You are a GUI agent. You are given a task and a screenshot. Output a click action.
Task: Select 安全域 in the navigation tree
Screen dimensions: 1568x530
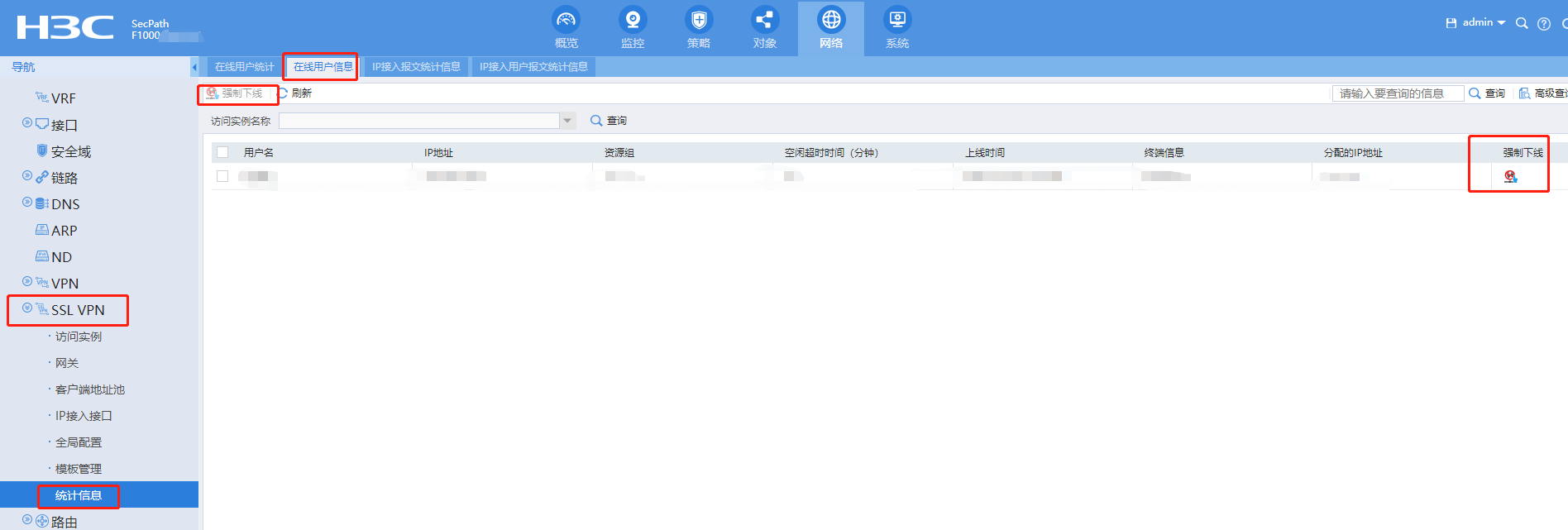pos(71,151)
